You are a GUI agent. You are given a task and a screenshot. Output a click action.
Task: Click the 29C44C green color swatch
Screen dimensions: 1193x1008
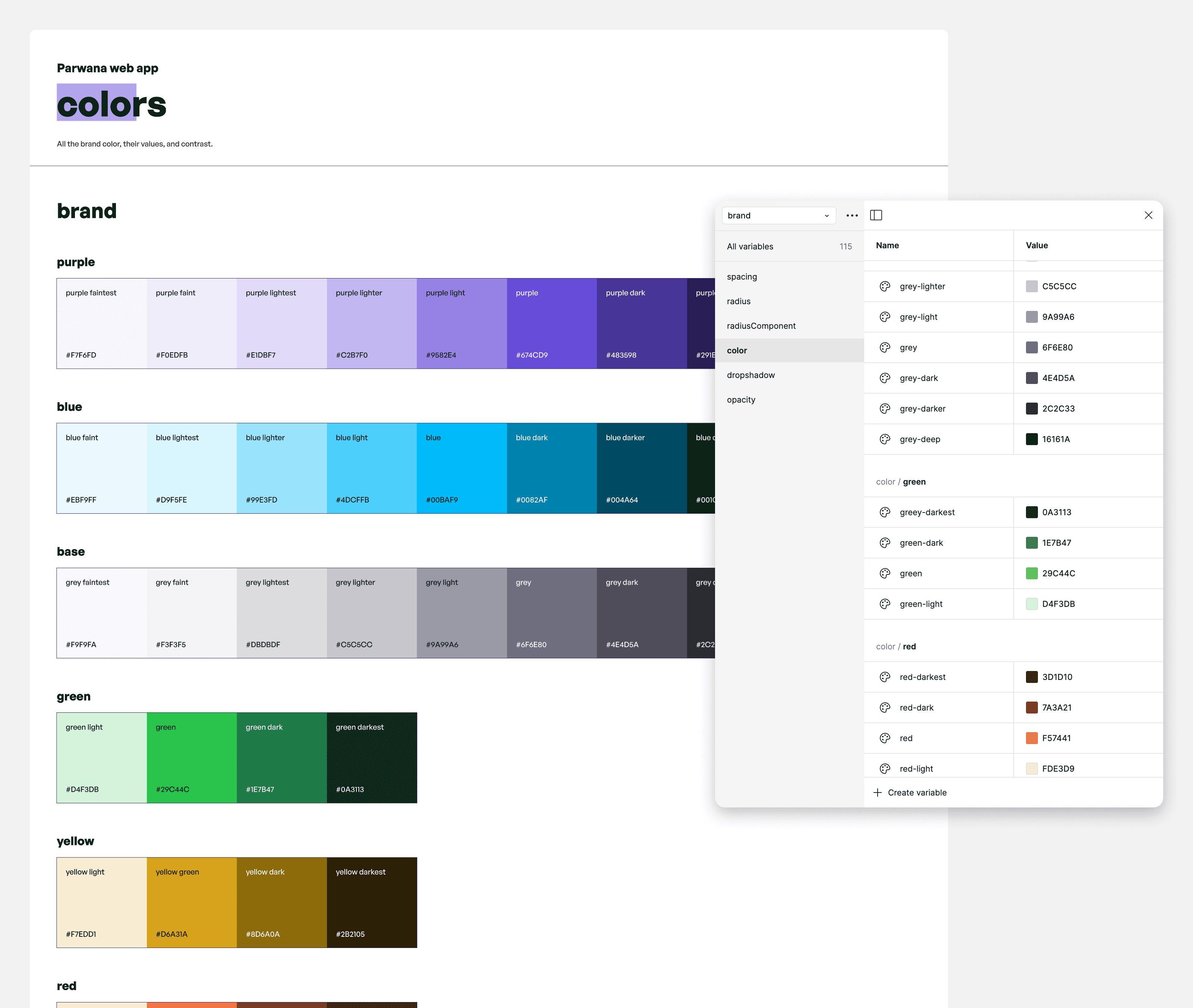point(1031,573)
